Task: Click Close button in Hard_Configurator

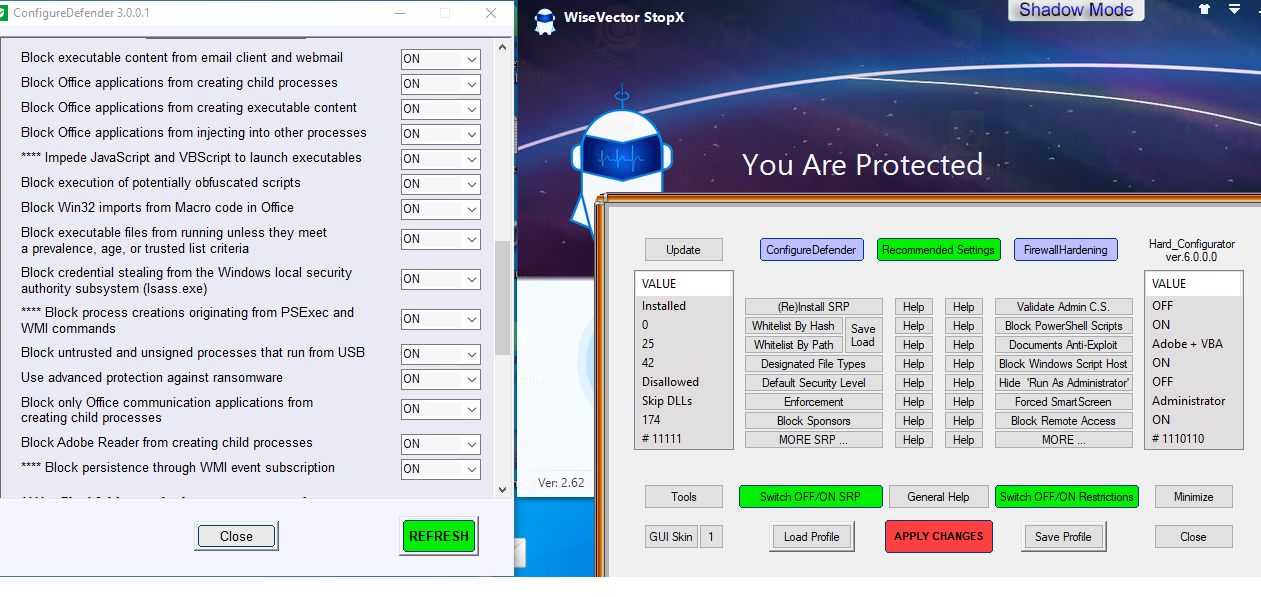Action: pyautogui.click(x=1193, y=537)
